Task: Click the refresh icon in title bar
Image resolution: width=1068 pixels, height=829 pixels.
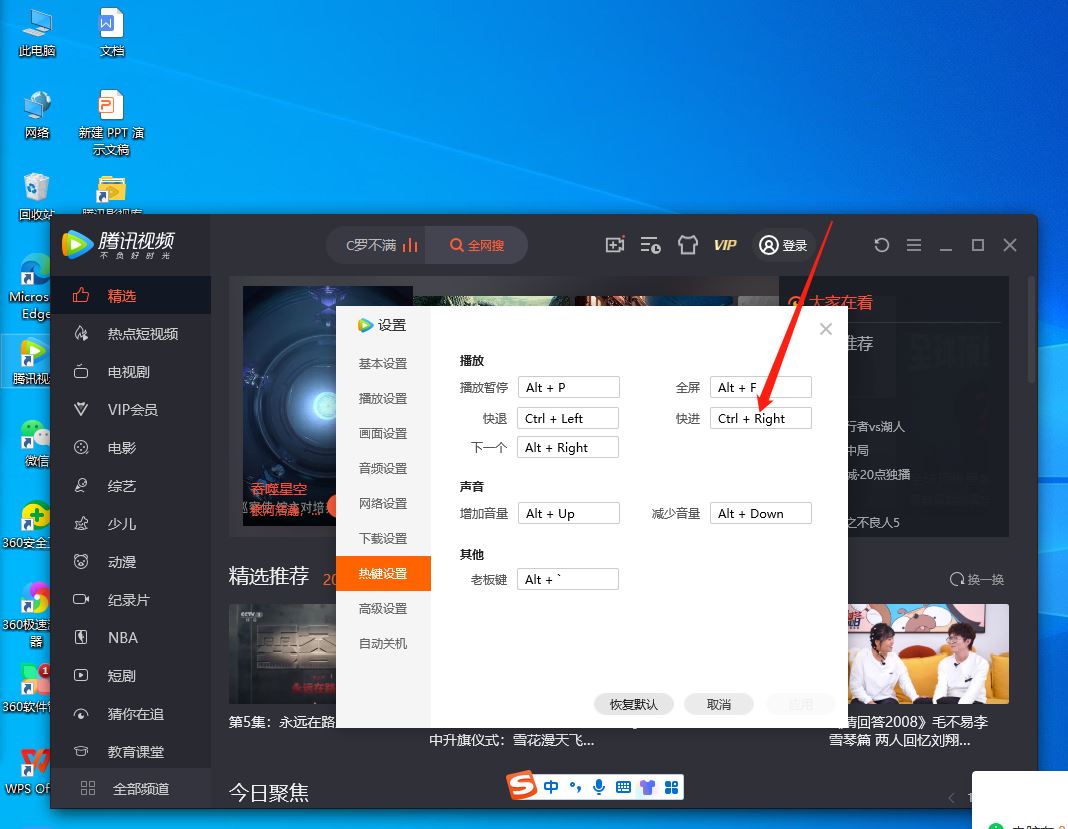Action: pos(881,245)
